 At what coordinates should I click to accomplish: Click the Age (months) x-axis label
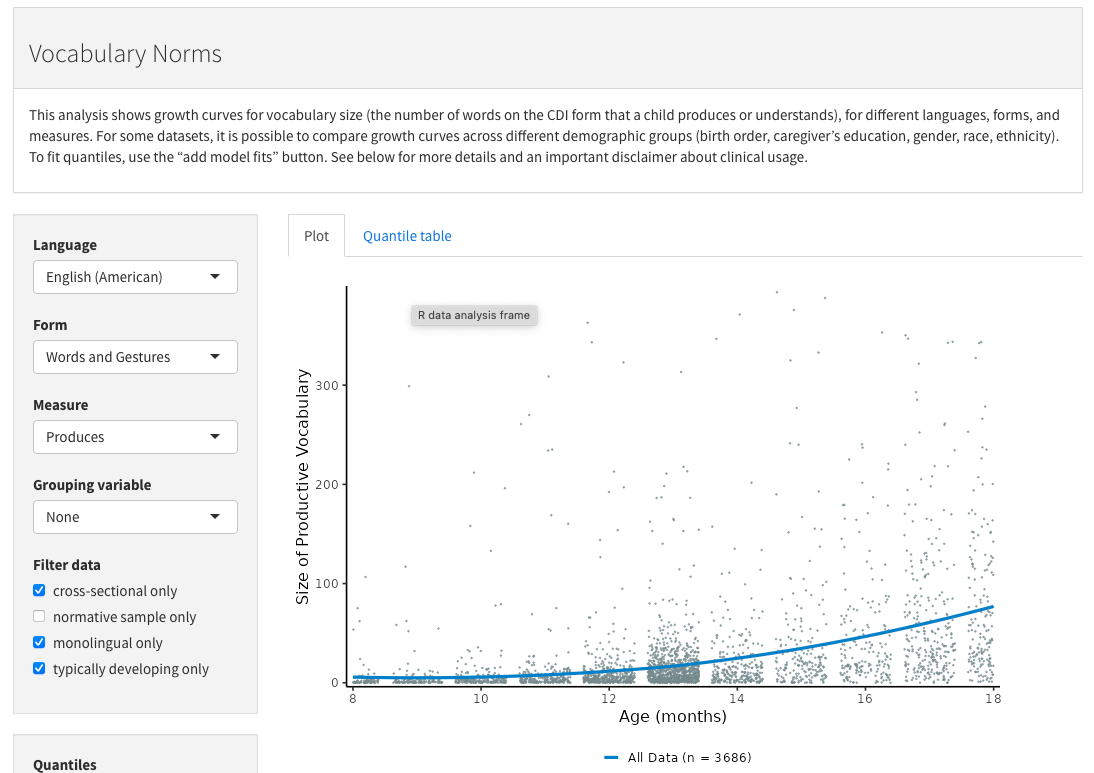pyautogui.click(x=672, y=716)
